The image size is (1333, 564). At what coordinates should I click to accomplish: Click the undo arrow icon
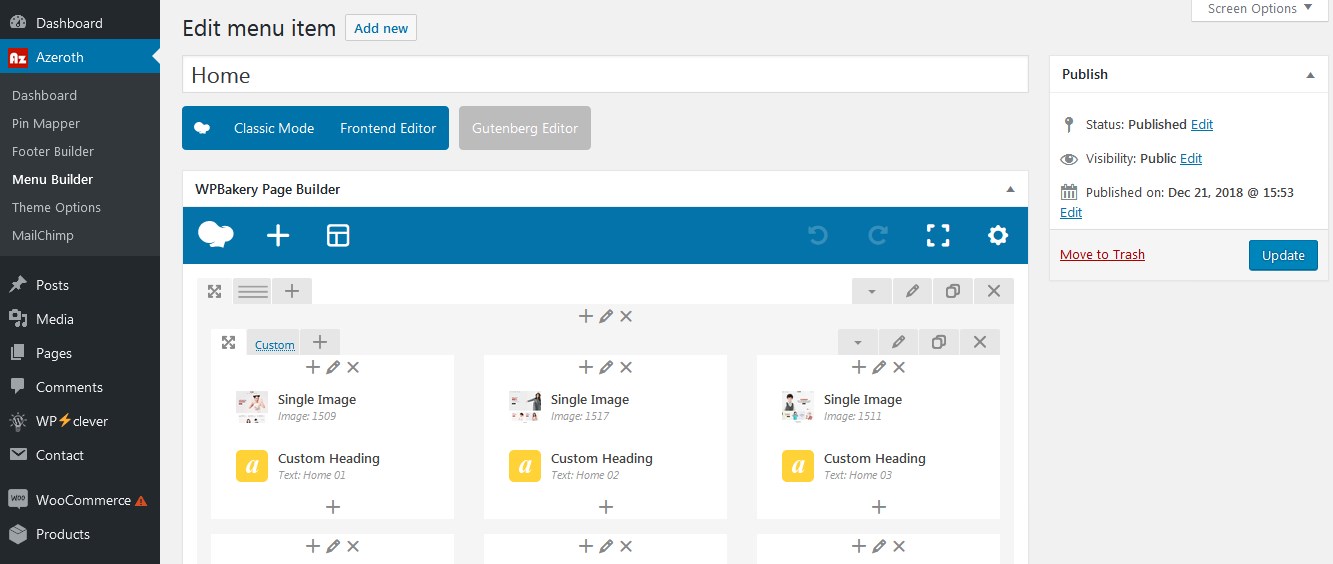[x=818, y=236]
